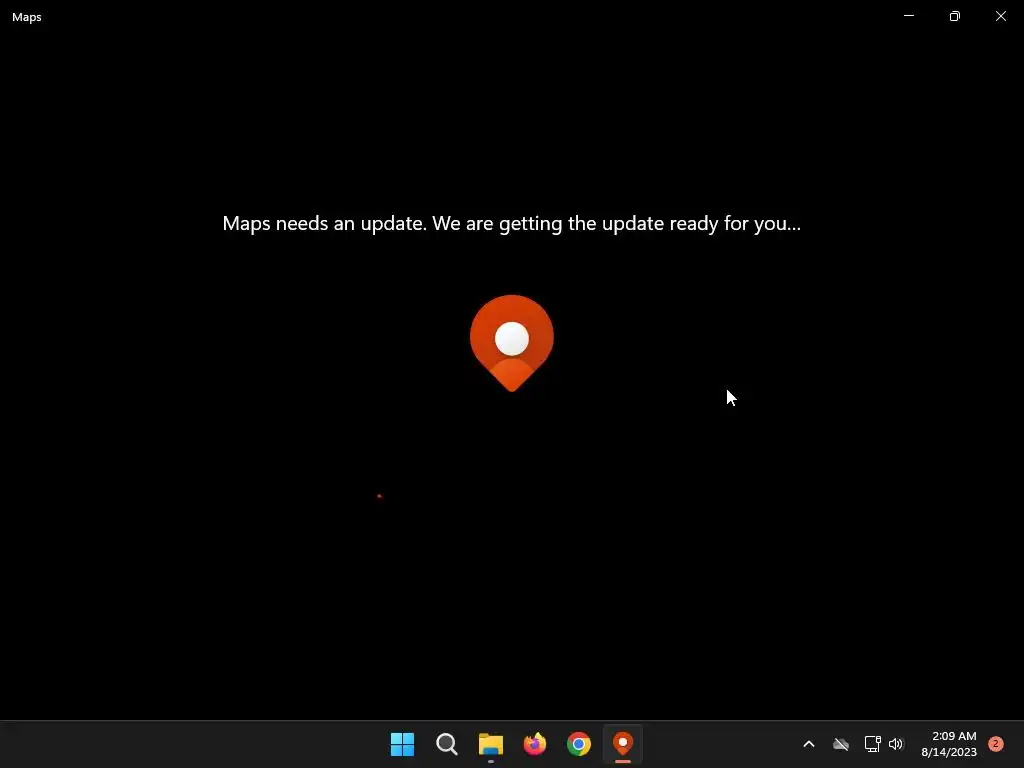Open Google Chrome from the taskbar
This screenshot has width=1024, height=768.
coord(579,744)
